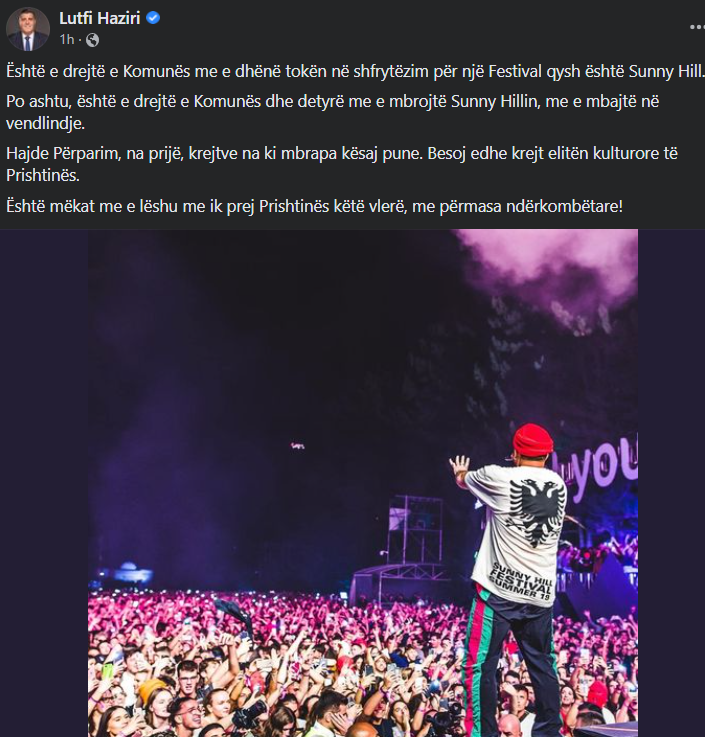Image resolution: width=705 pixels, height=737 pixels.
Task: Click "Sunny Hill Festival Summer 19" shirt text
Action: (x=522, y=582)
